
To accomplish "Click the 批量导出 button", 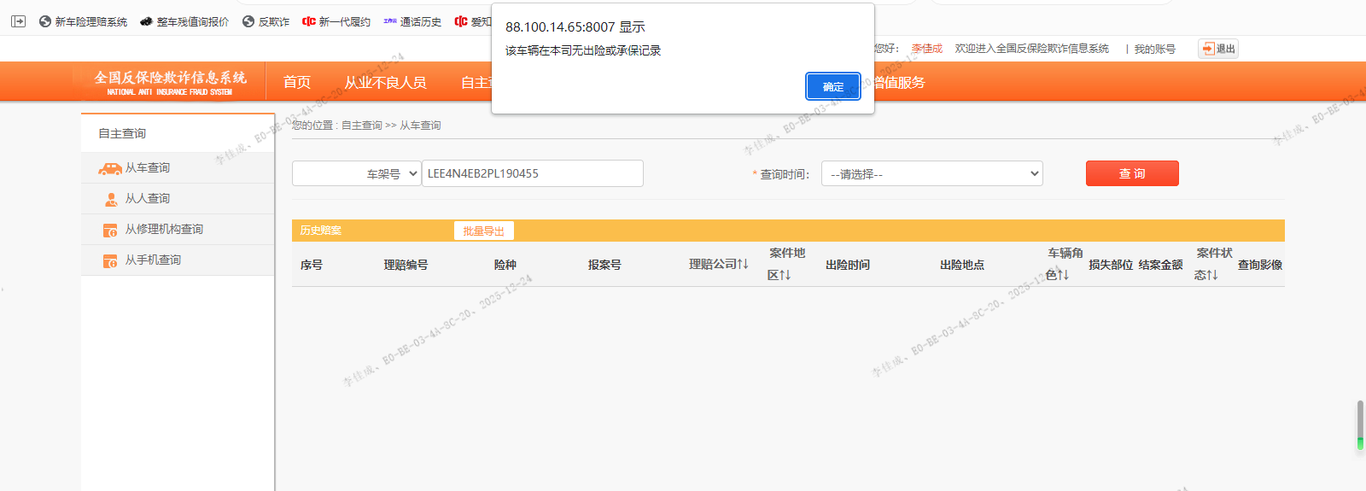I will (484, 231).
